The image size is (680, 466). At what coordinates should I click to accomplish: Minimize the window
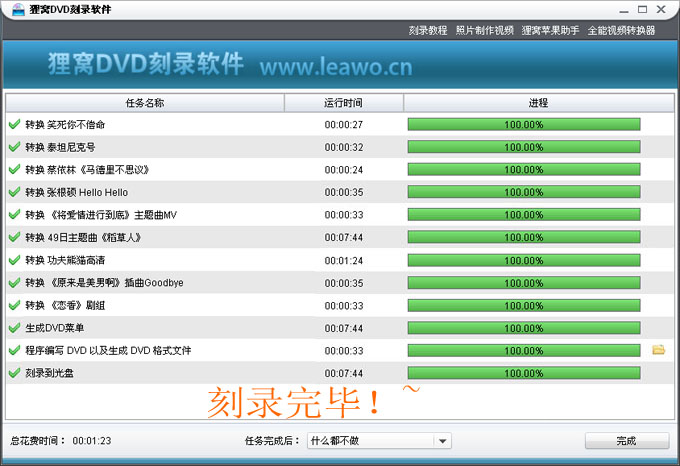pos(624,10)
